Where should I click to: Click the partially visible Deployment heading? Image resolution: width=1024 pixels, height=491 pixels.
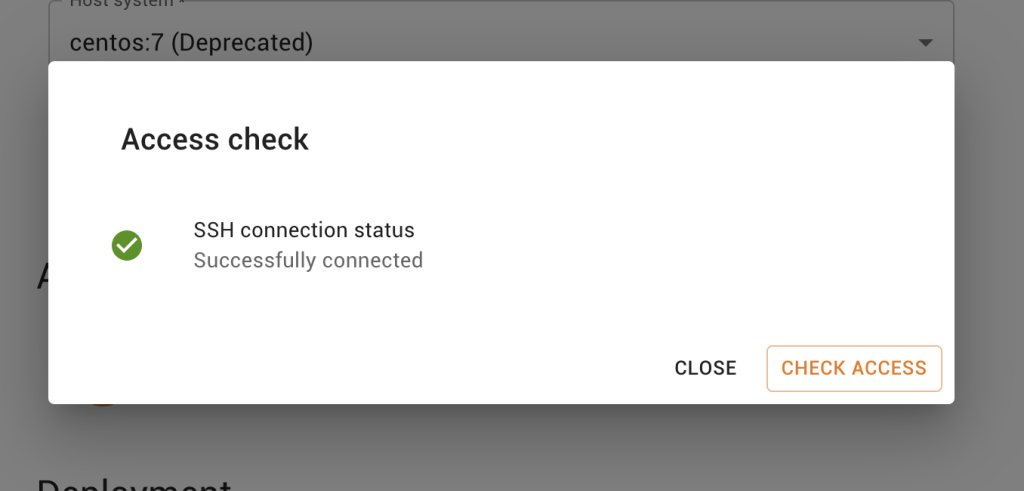point(134,484)
